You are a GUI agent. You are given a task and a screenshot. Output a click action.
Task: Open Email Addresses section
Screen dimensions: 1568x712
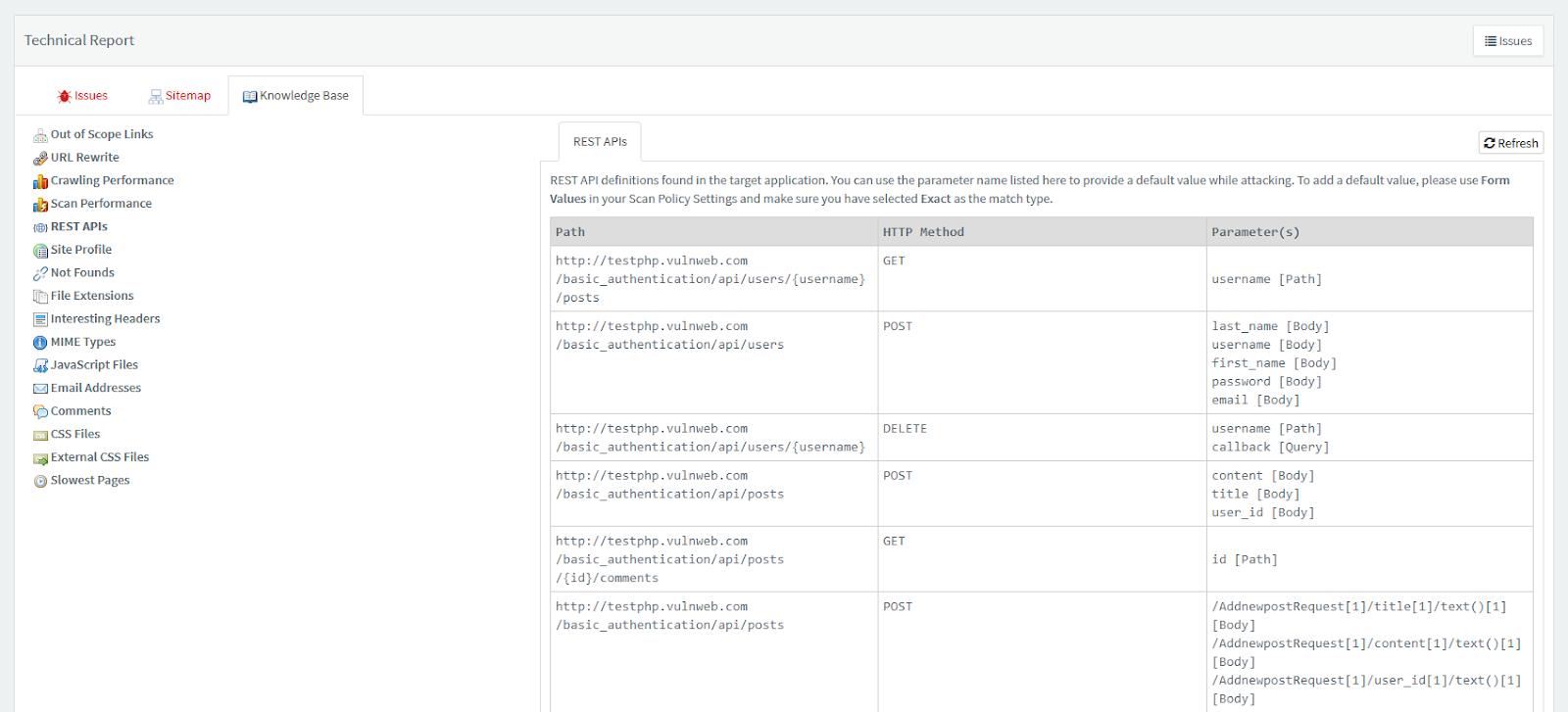[96, 388]
